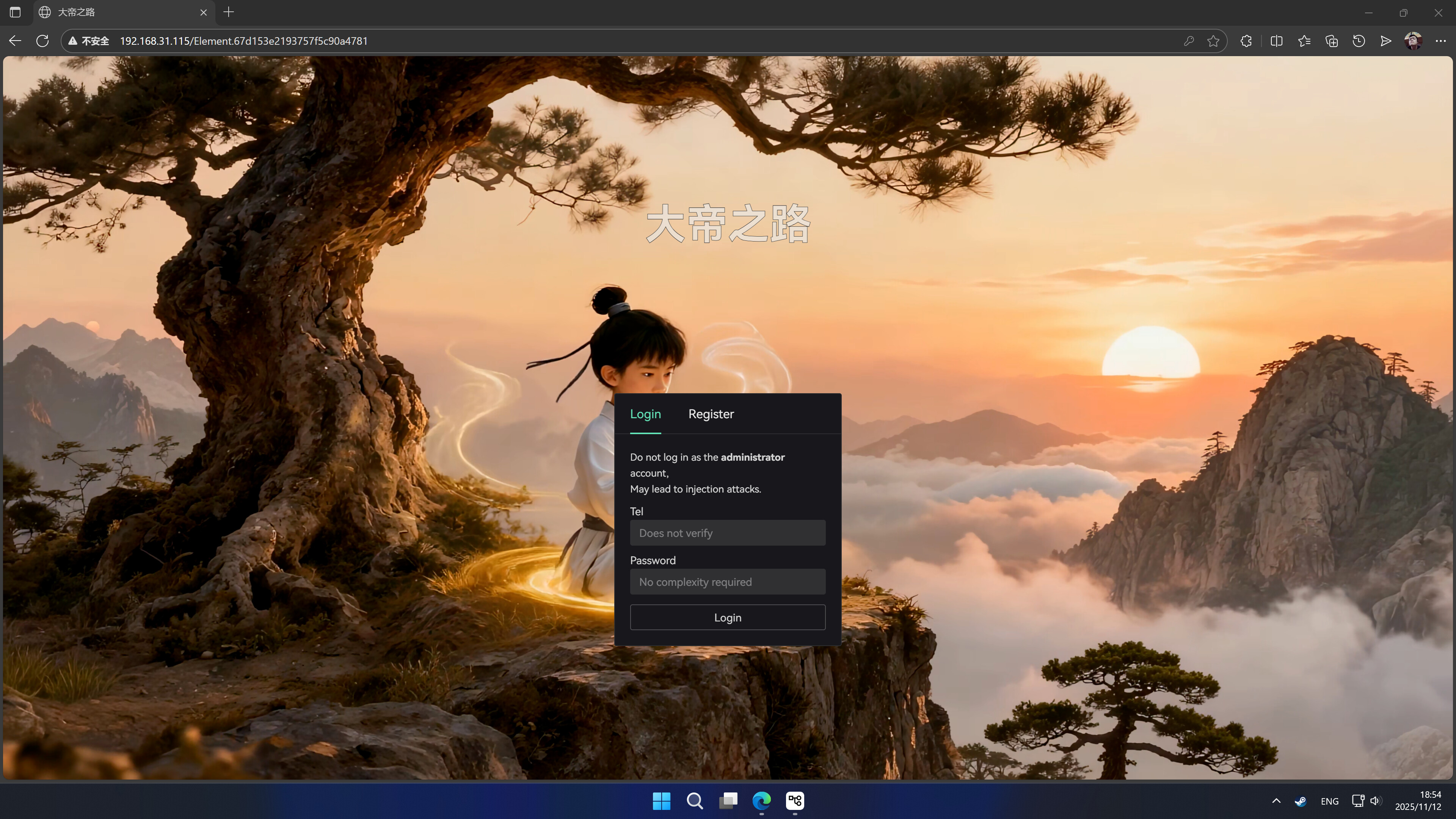The image size is (1456, 819).
Task: Open the Collections icon
Action: tap(1332, 41)
